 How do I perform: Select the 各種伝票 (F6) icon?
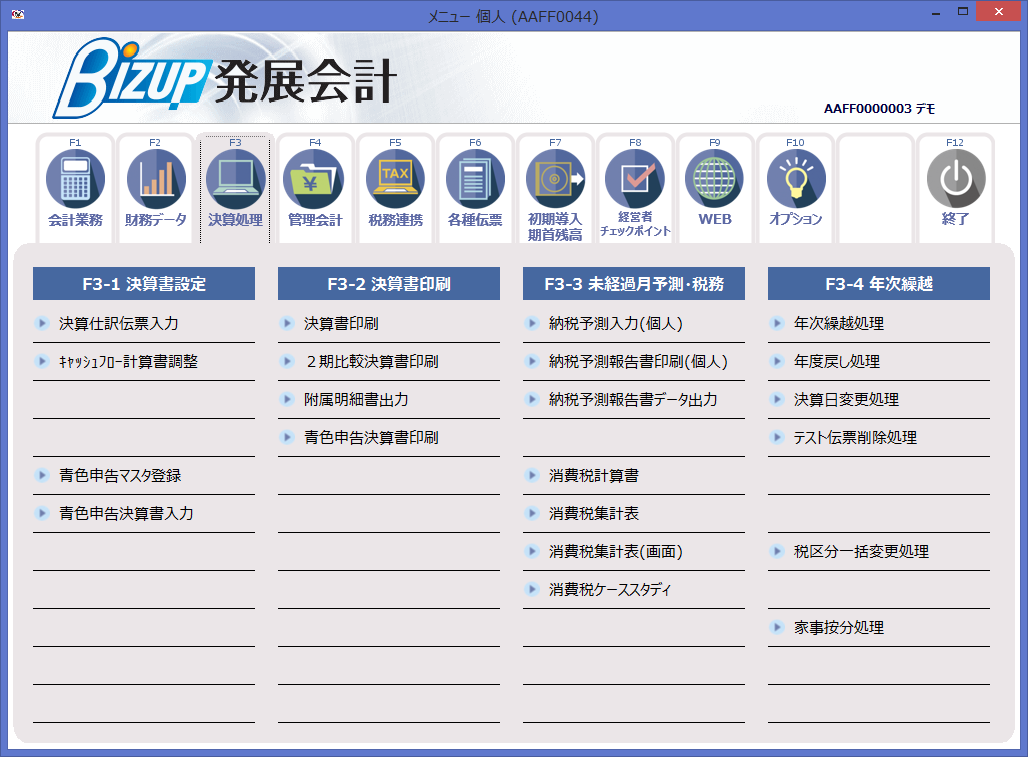click(475, 185)
